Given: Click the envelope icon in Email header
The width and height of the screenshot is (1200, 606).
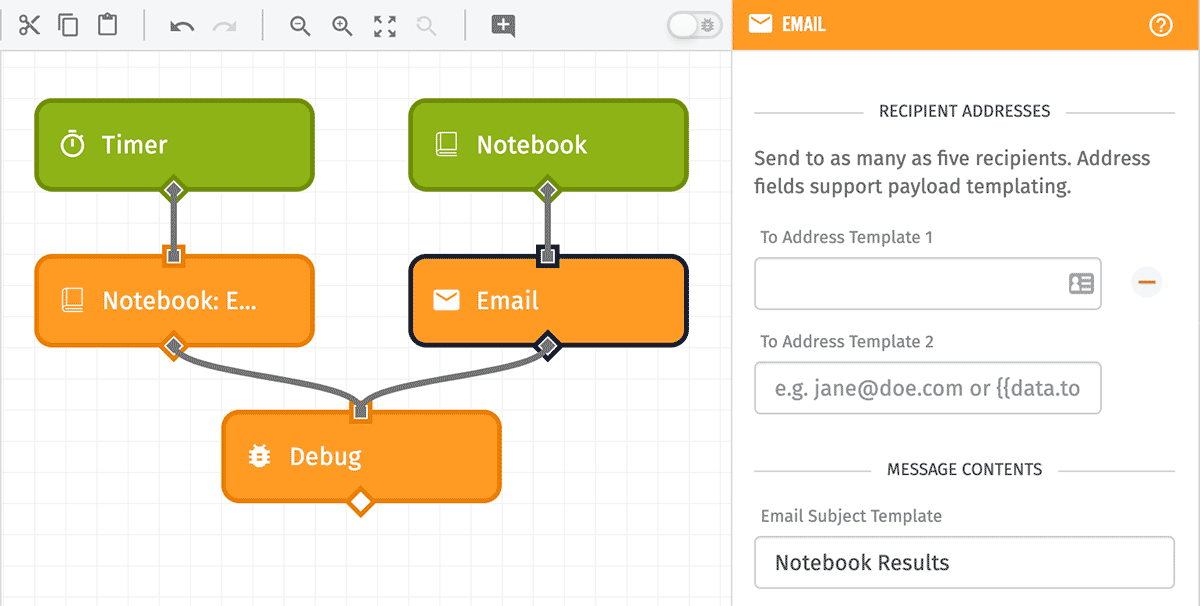Looking at the screenshot, I should tap(760, 24).
